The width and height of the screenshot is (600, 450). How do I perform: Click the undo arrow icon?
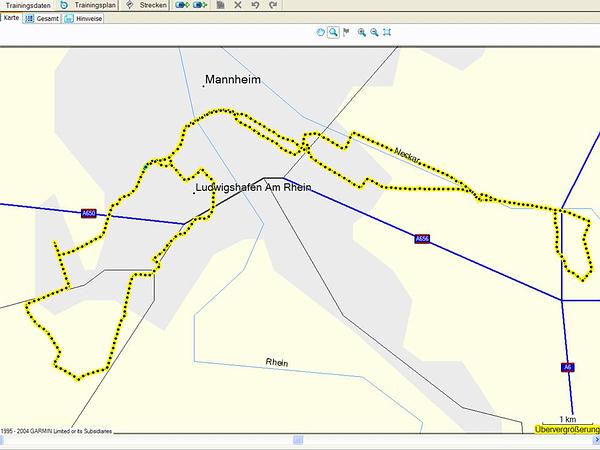tap(256, 5)
